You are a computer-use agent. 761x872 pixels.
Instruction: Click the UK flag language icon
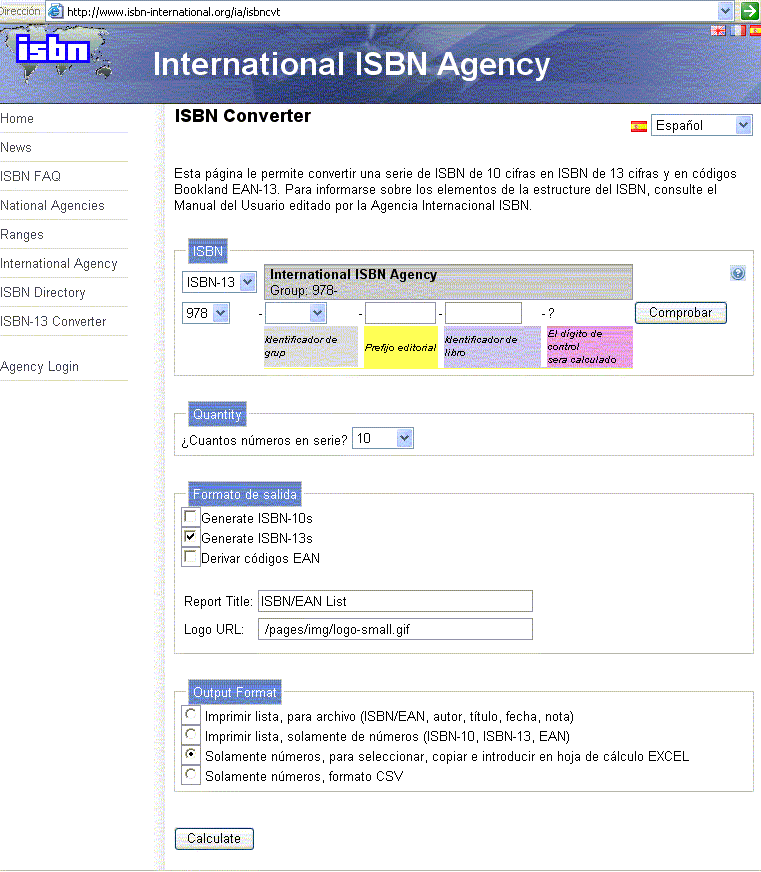717,30
